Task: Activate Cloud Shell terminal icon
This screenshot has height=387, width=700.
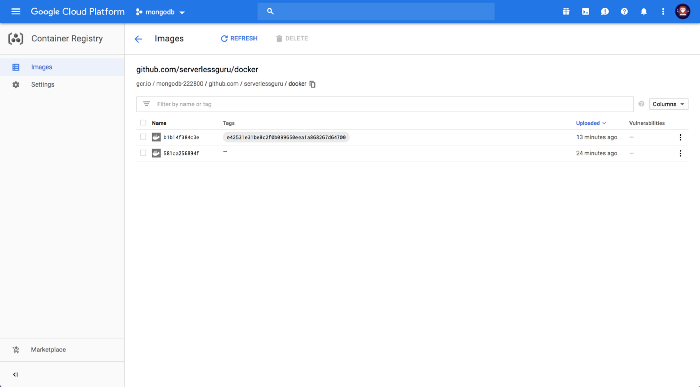Action: coord(585,12)
